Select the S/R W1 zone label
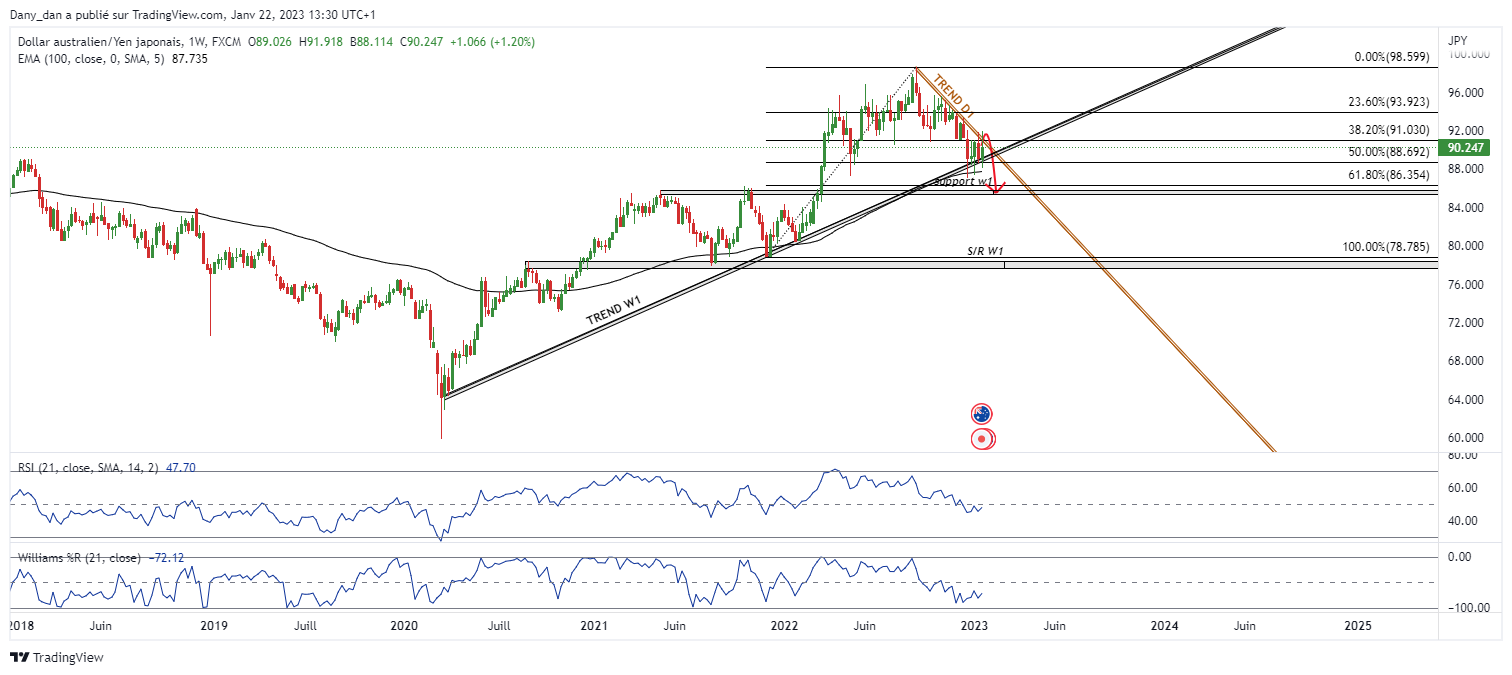Image resolution: width=1512 pixels, height=675 pixels. (985, 251)
